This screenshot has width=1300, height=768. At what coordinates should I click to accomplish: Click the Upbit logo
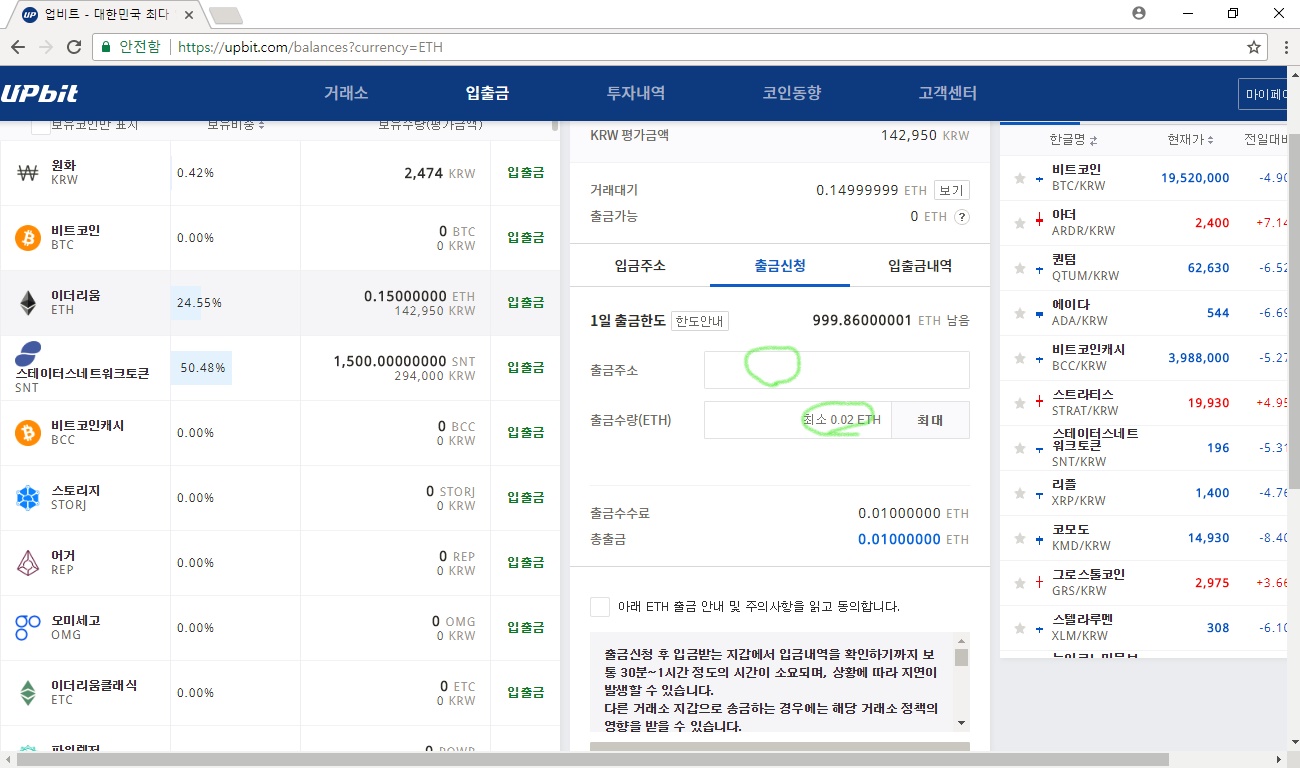pyautogui.click(x=40, y=94)
